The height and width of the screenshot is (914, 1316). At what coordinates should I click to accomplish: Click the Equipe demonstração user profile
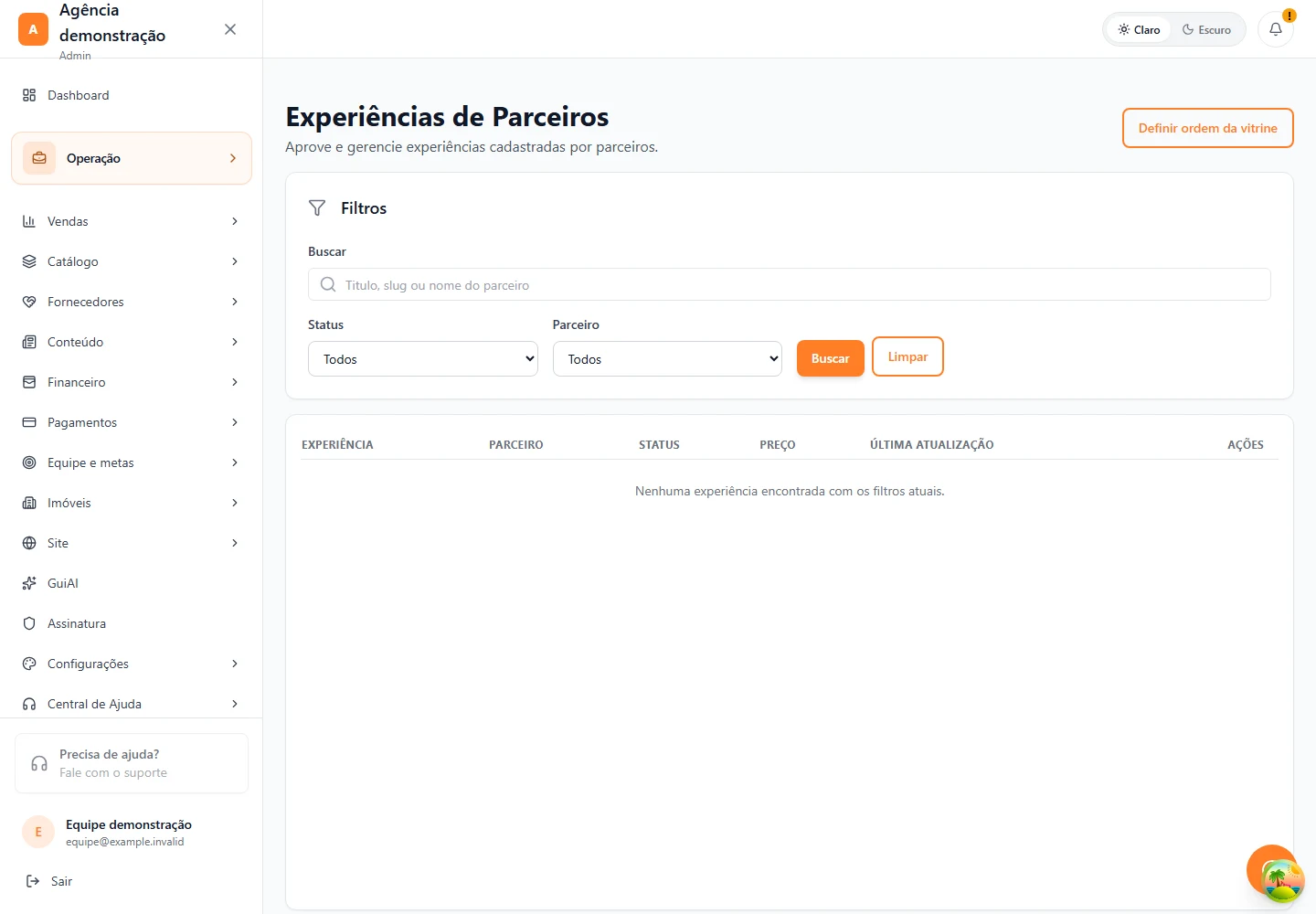(x=132, y=832)
